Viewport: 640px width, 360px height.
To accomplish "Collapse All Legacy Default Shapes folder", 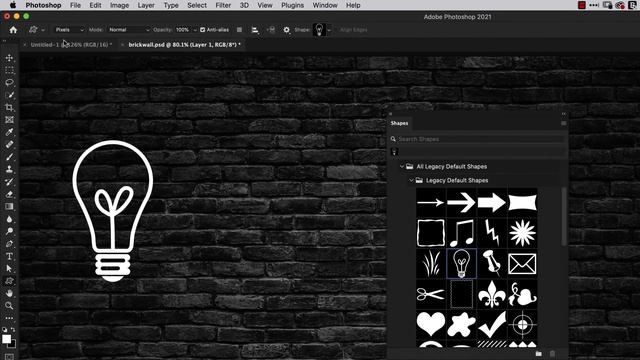I will [x=402, y=167].
